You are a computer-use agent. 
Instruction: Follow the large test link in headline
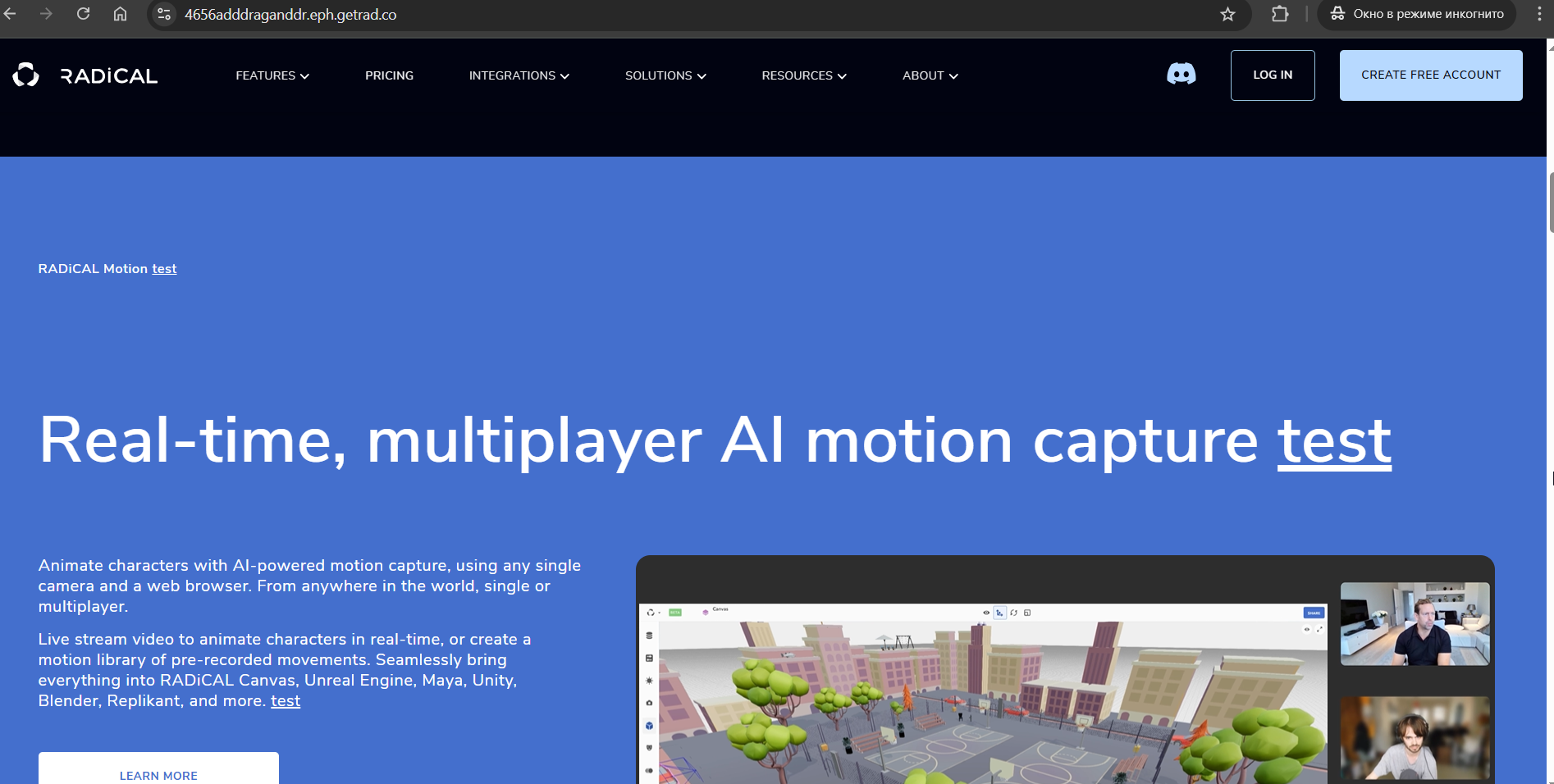coord(1334,441)
